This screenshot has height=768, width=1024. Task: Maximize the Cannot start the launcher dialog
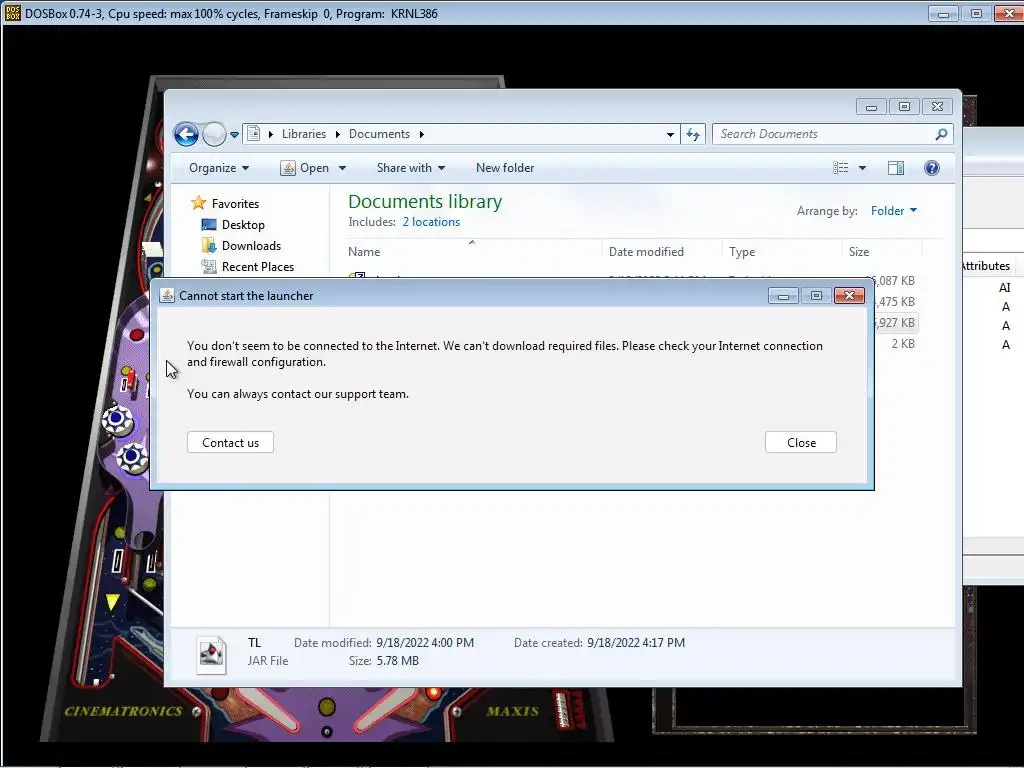pos(816,296)
